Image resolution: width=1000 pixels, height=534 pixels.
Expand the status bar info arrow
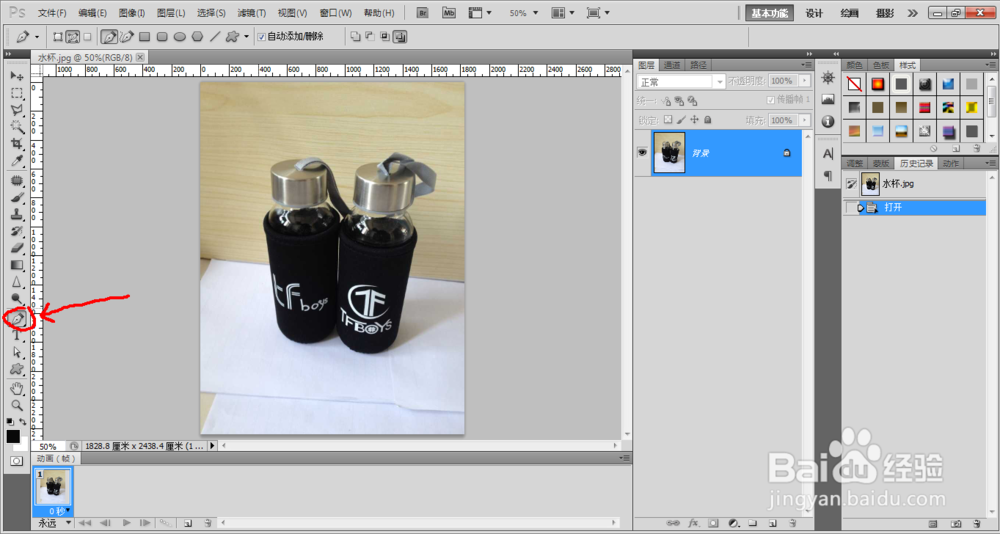tap(212, 446)
